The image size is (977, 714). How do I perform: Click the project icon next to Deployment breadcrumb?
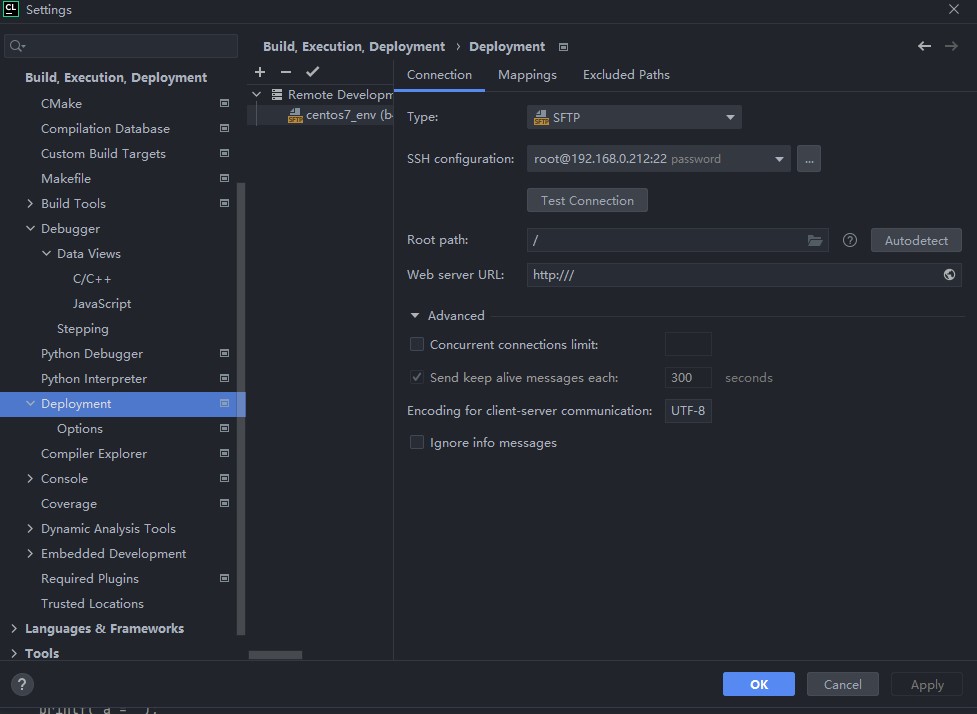coord(563,47)
